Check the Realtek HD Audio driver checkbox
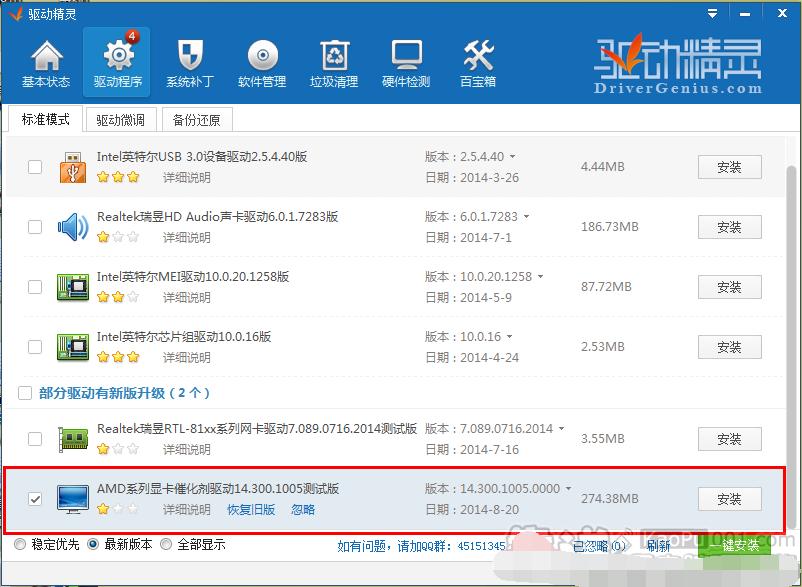 pos(35,227)
